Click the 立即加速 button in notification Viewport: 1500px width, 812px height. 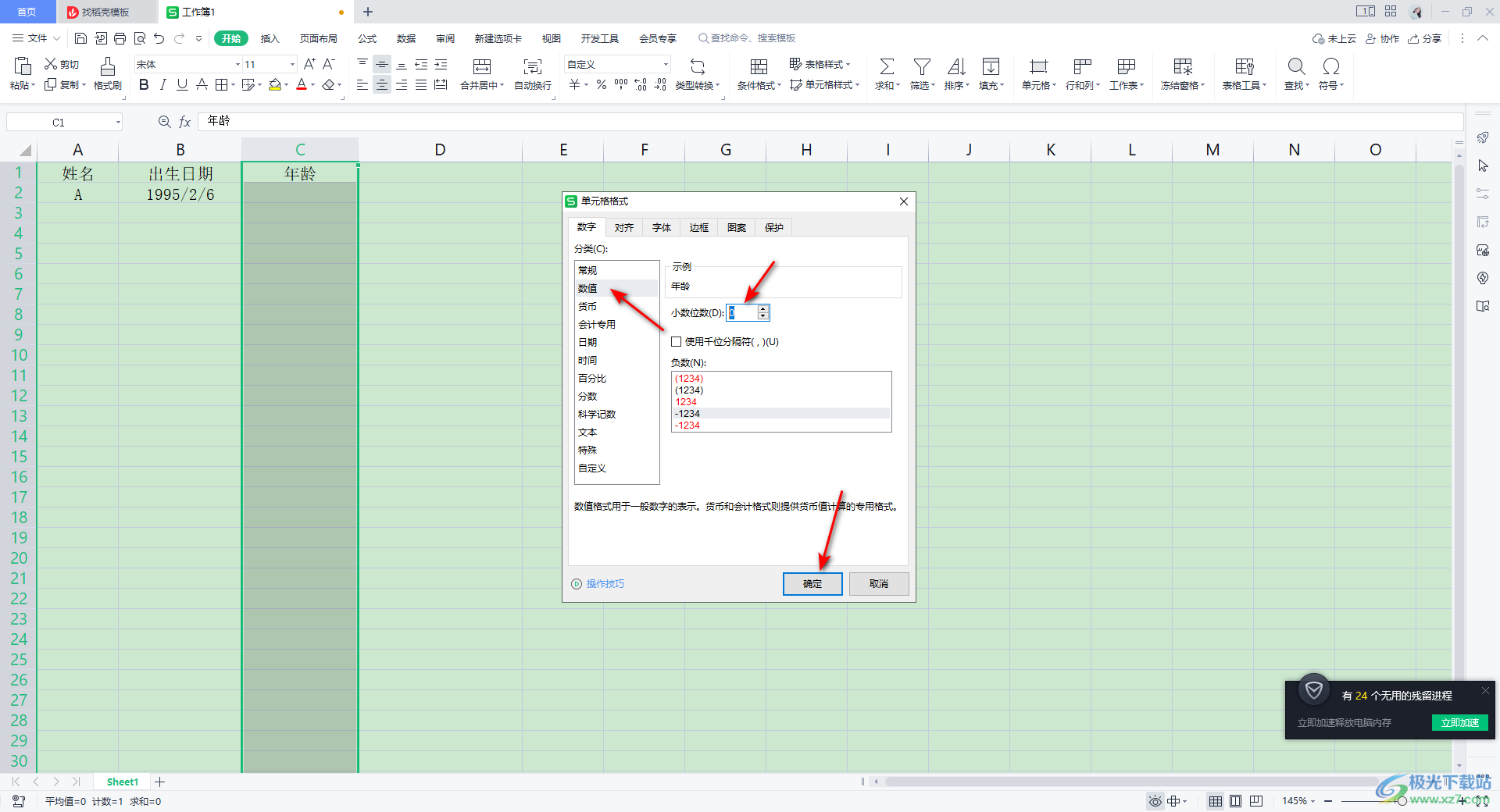coord(1460,722)
